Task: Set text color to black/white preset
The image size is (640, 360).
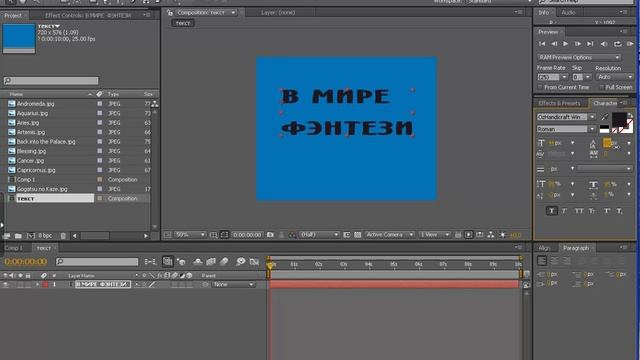Action: point(604,129)
